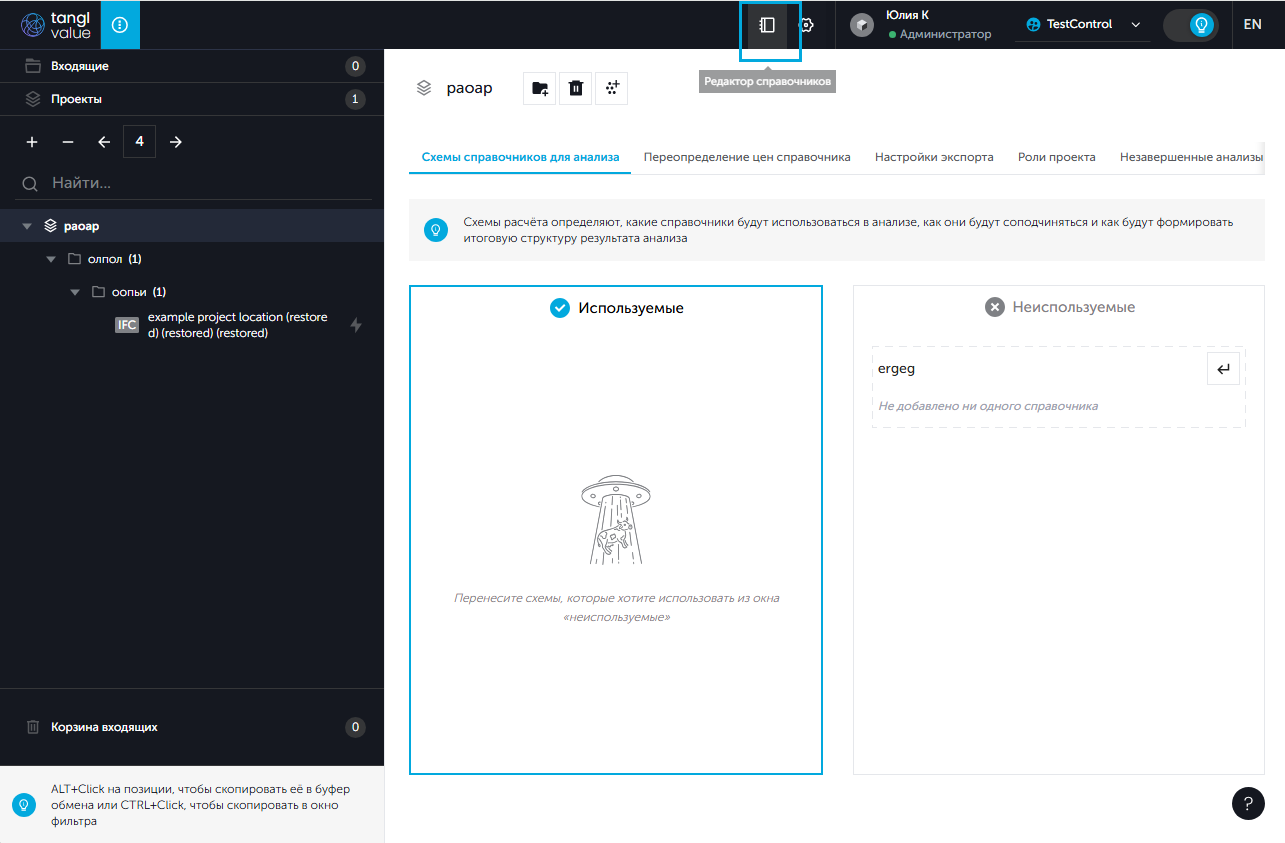This screenshot has width=1285, height=843.
Task: Click the trash delete icon beside раоар
Action: click(x=576, y=88)
